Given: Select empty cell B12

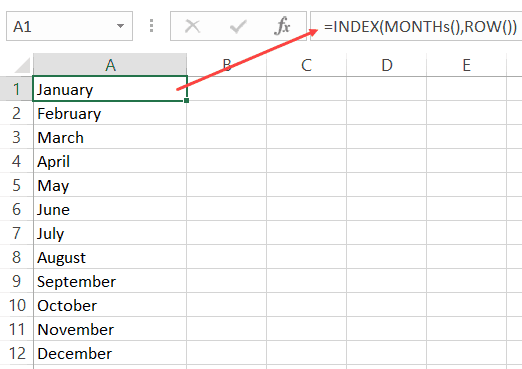Looking at the screenshot, I should click(x=227, y=353).
